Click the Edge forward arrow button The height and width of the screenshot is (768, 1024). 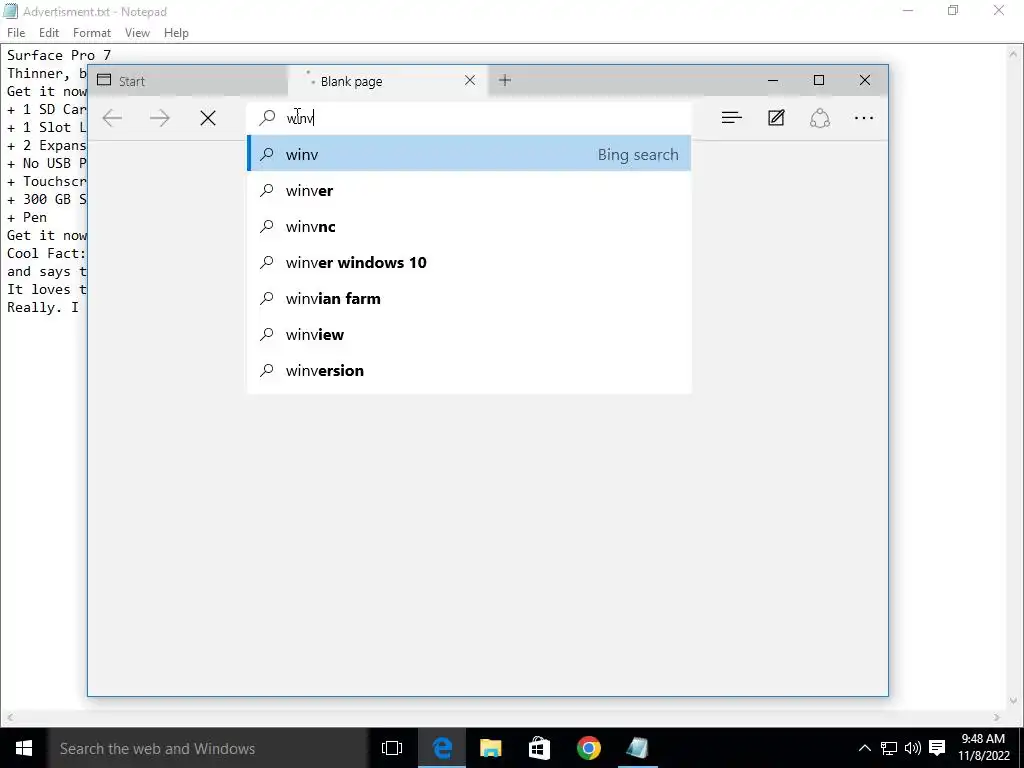(159, 118)
